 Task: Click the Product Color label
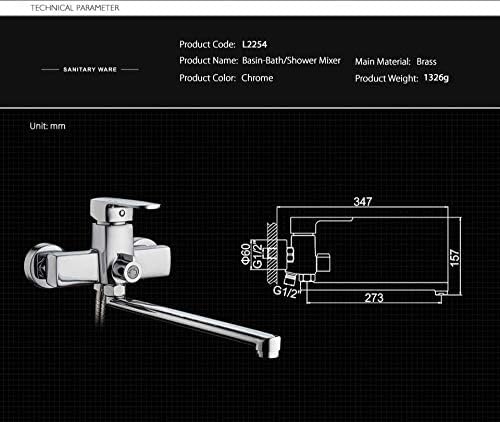[x=208, y=78]
